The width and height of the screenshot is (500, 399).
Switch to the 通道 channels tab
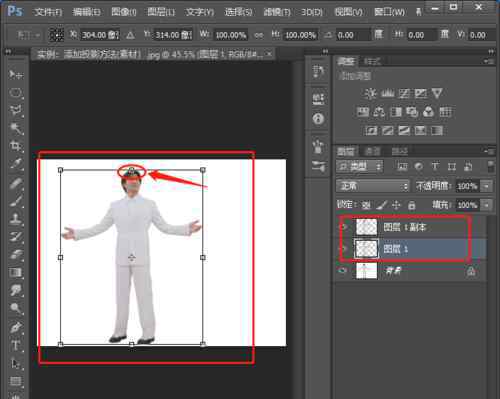point(372,152)
